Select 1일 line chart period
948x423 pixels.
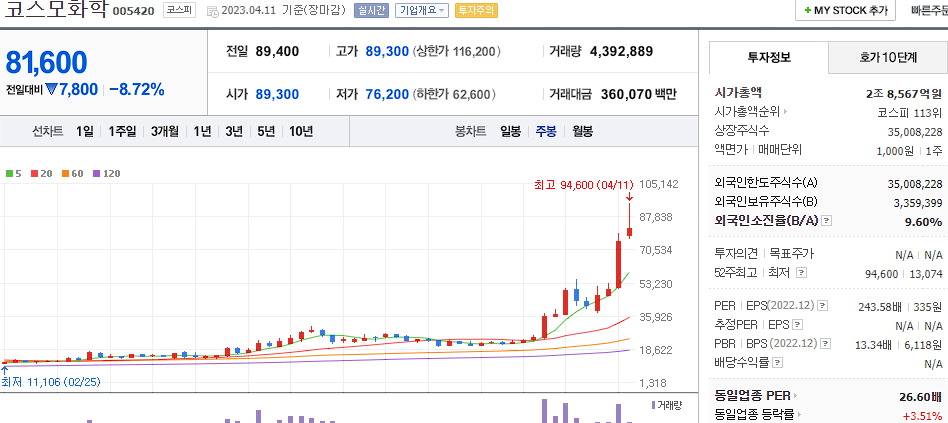85,132
